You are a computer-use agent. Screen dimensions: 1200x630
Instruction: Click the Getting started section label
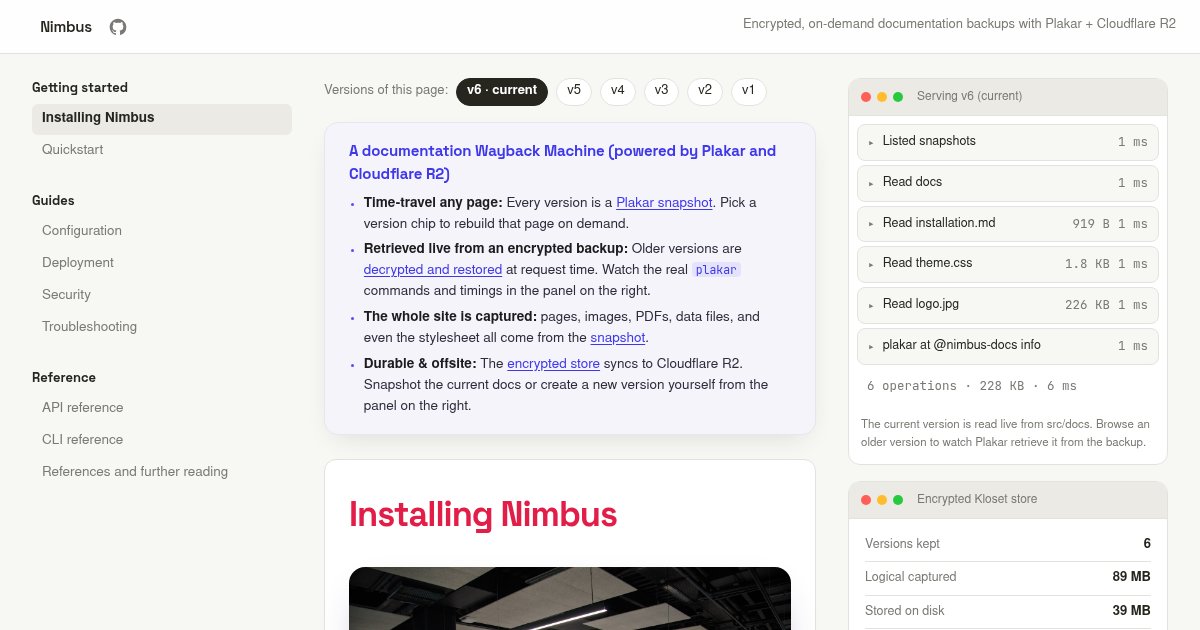click(x=80, y=88)
